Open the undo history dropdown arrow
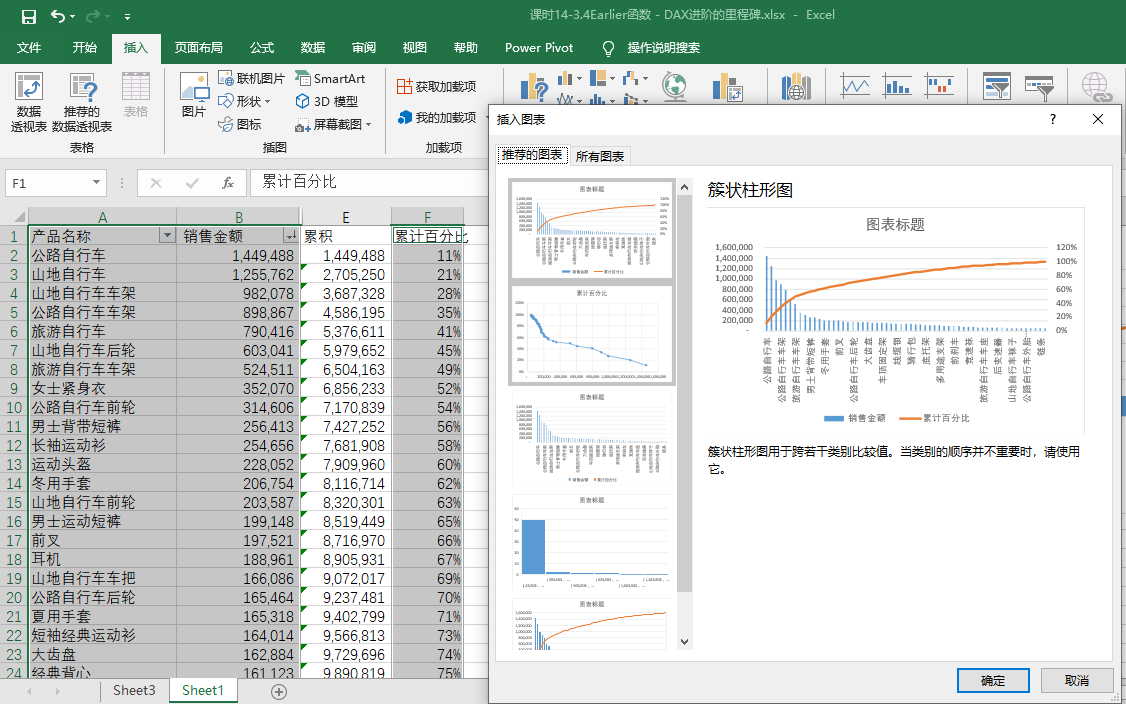The width and height of the screenshot is (1126, 704). tap(74, 16)
